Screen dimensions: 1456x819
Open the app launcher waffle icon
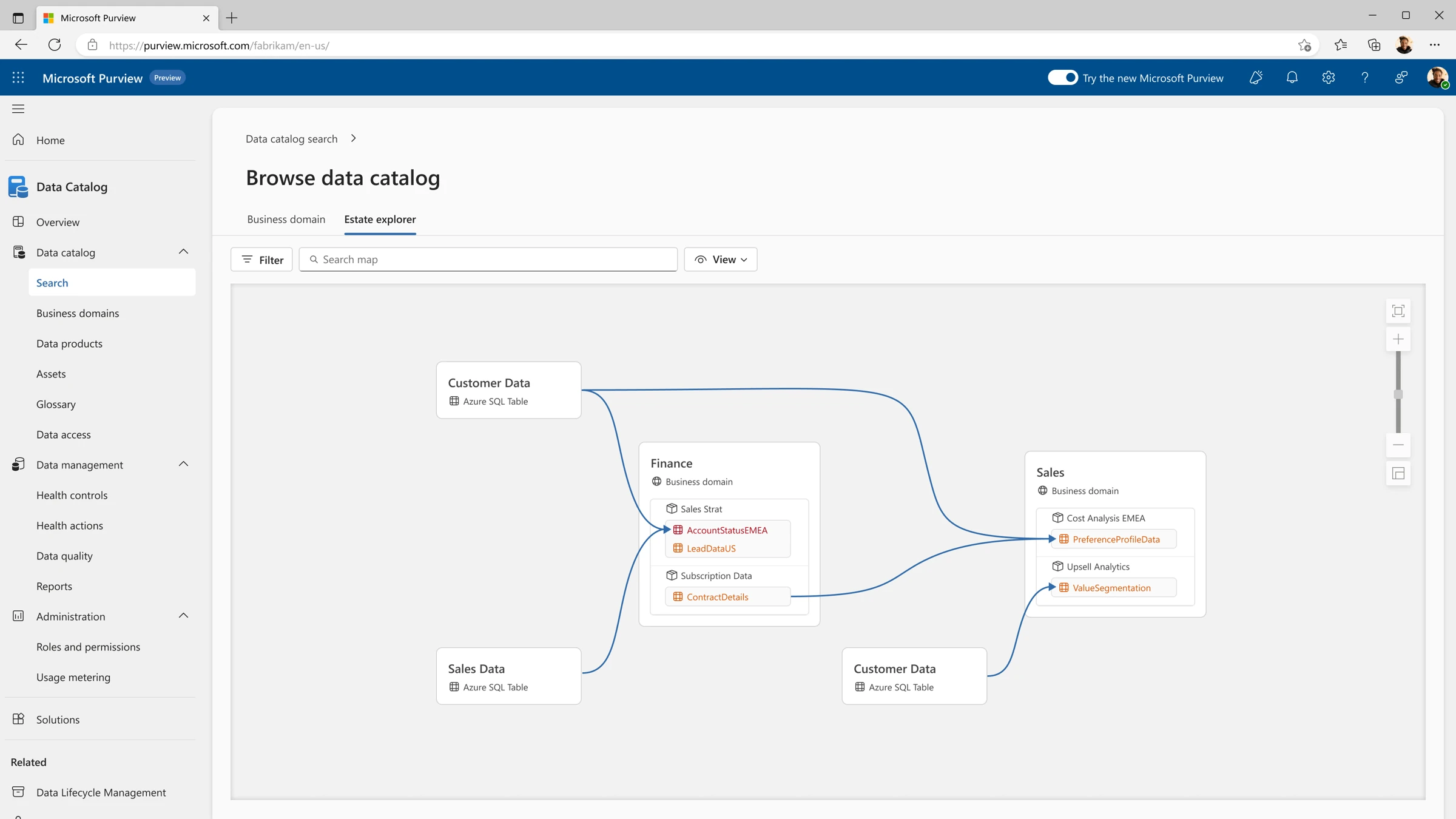click(18, 78)
